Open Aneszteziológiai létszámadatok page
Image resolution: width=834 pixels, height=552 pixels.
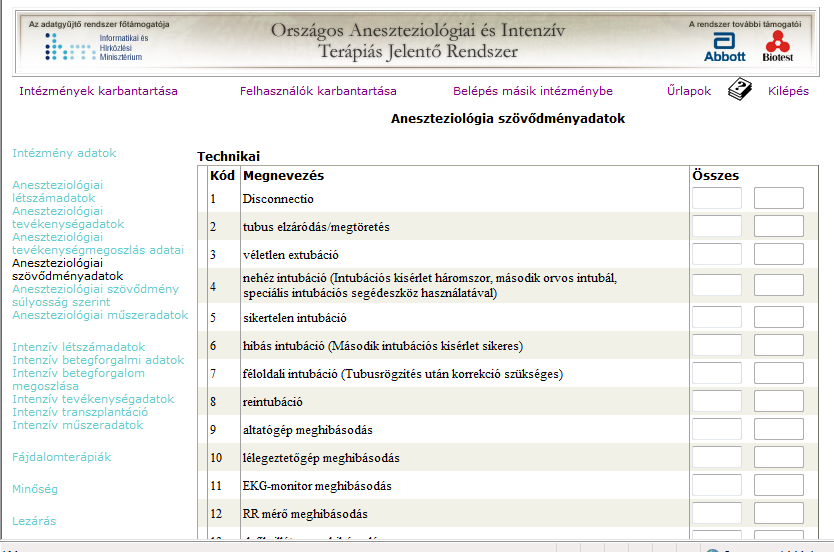click(57, 191)
